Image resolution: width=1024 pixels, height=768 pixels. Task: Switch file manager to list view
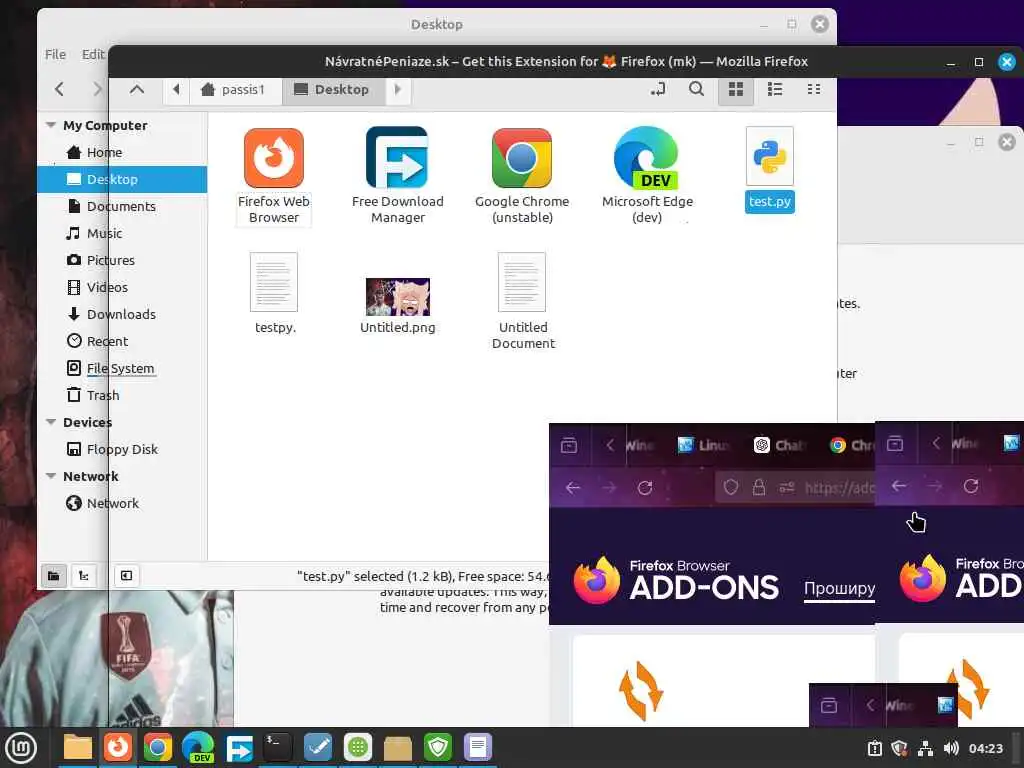[775, 89]
